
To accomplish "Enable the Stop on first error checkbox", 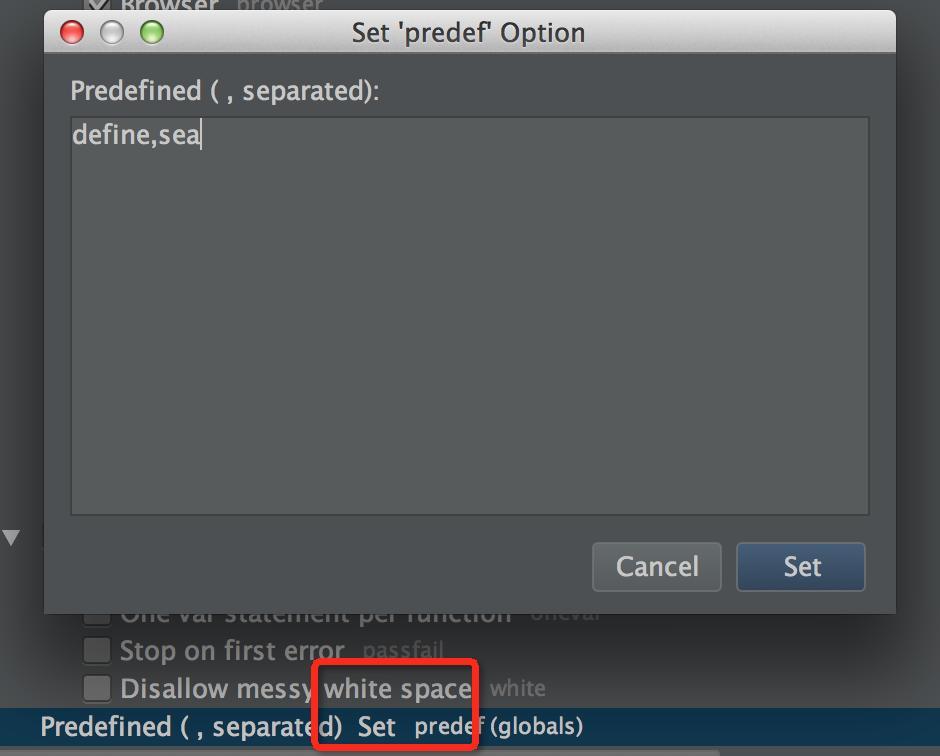I will pyautogui.click(x=97, y=651).
